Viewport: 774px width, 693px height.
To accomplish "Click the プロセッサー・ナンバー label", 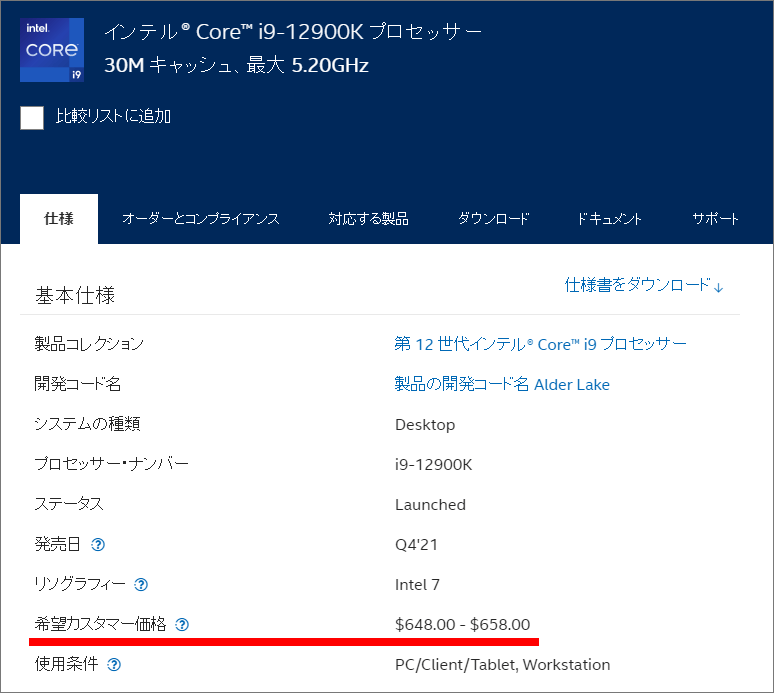I will [x=112, y=463].
